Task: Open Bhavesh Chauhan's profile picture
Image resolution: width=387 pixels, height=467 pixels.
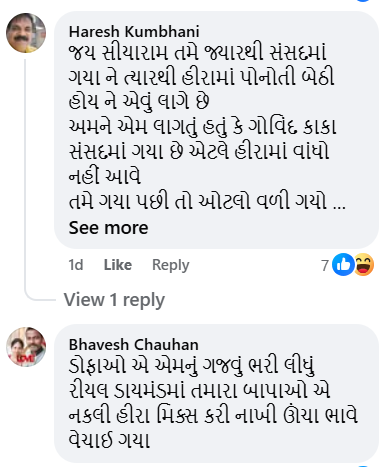Action: click(x=26, y=347)
